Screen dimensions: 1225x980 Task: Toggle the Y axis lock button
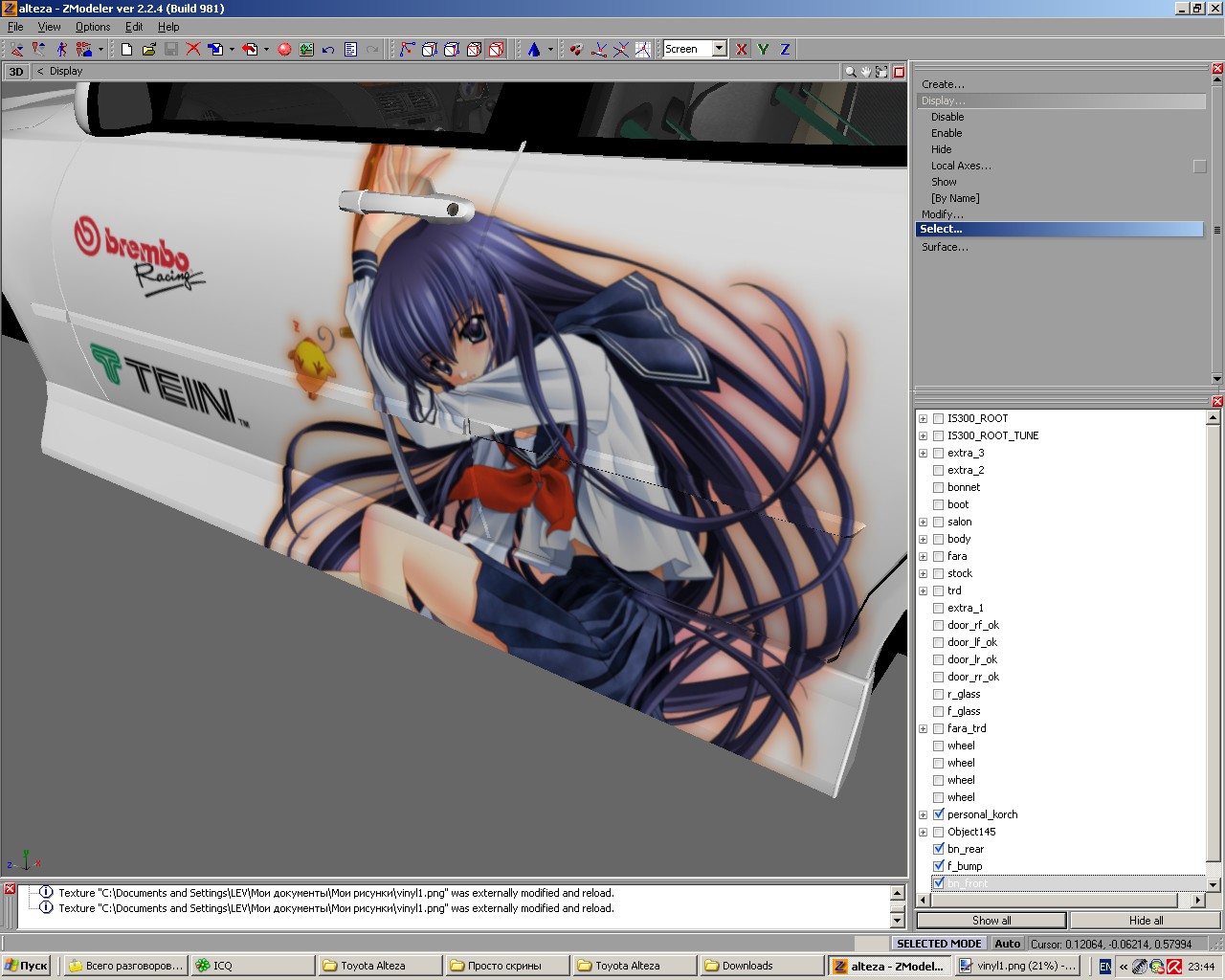point(764,49)
